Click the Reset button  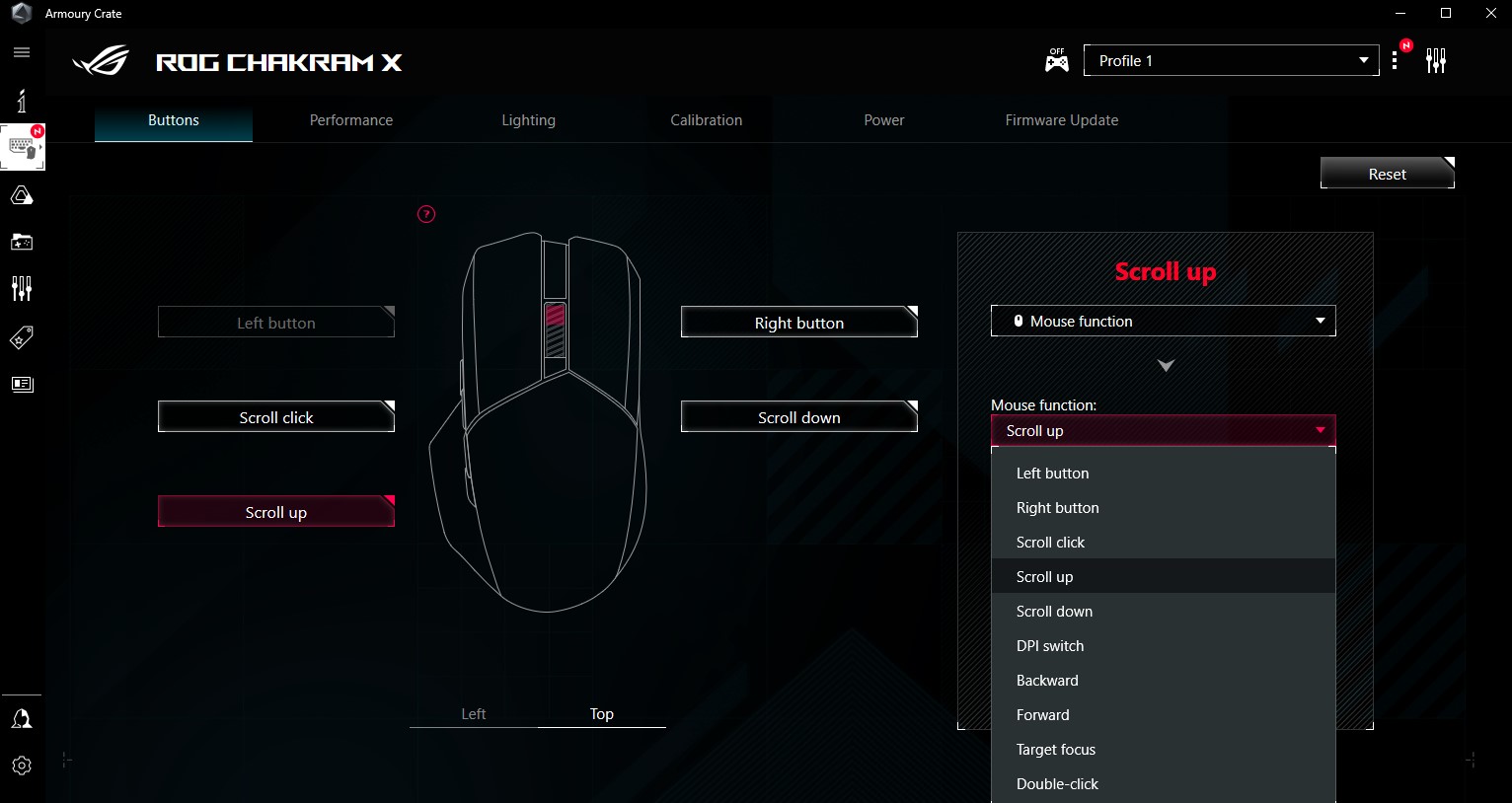coord(1388,173)
